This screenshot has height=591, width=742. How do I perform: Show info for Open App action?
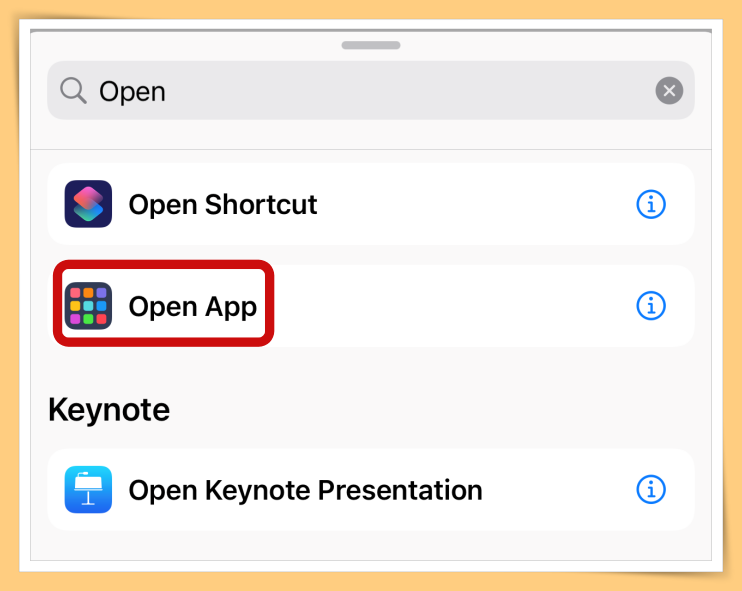(x=651, y=306)
